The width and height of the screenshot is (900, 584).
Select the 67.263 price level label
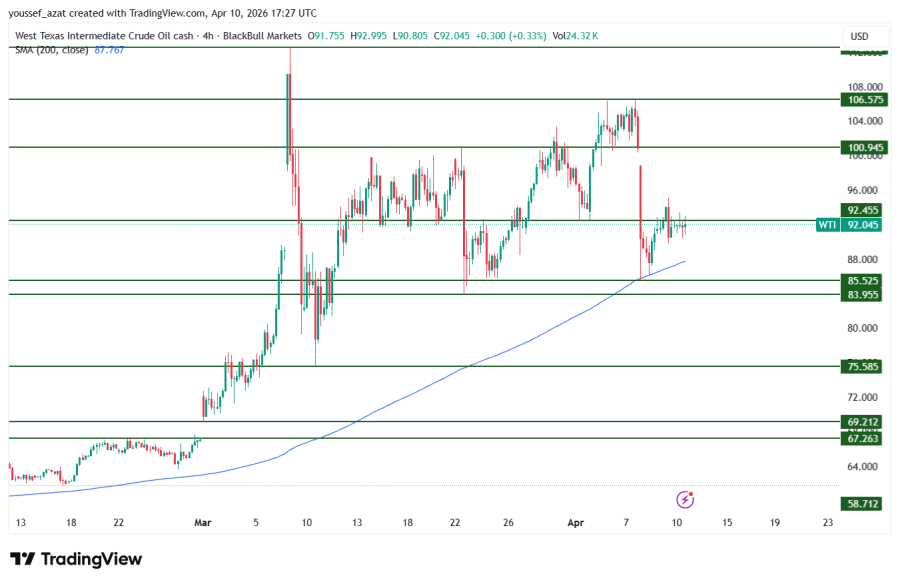point(864,438)
